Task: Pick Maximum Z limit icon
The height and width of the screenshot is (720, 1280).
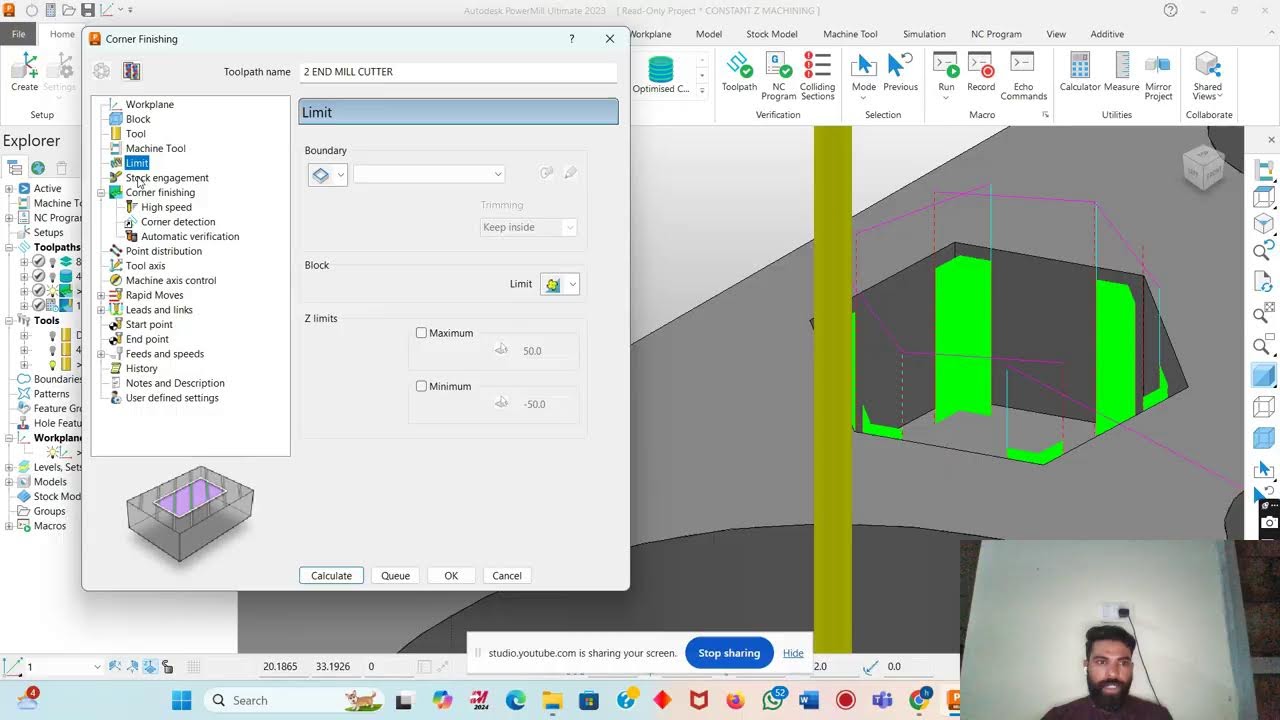Action: click(501, 350)
